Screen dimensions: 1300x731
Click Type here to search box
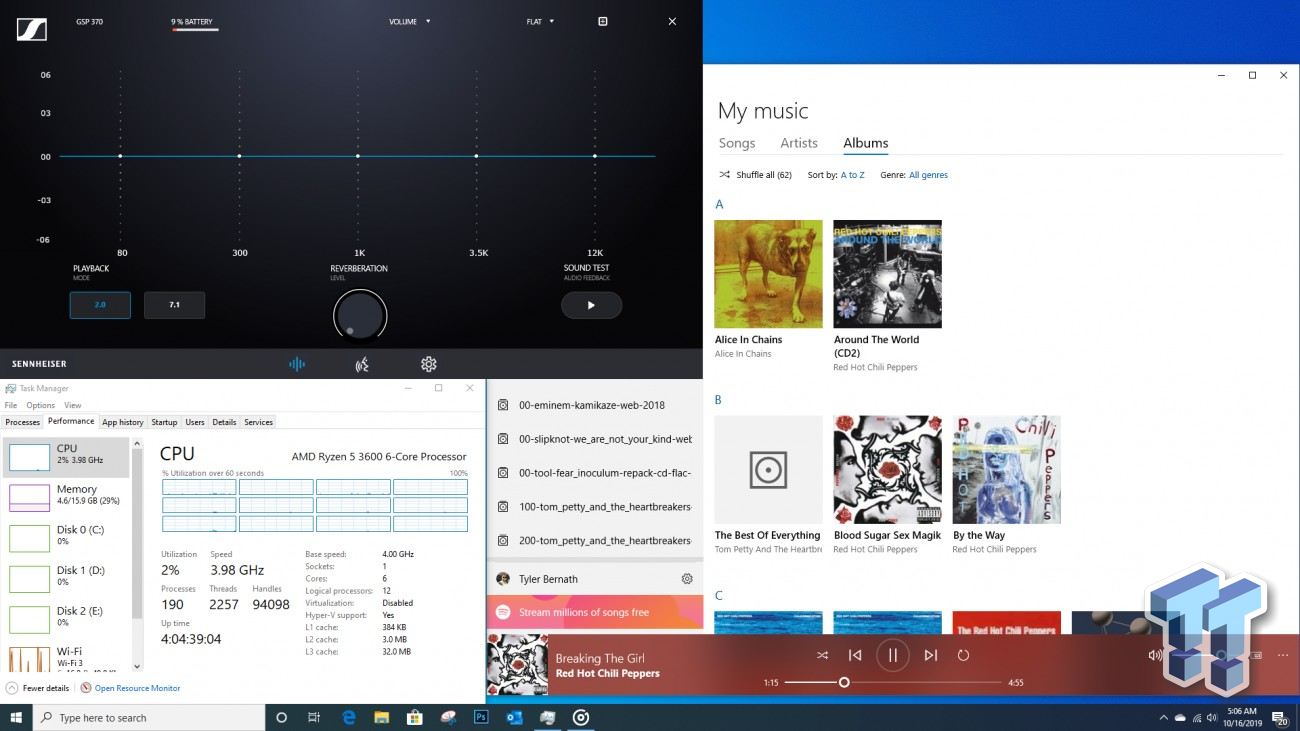coord(149,717)
